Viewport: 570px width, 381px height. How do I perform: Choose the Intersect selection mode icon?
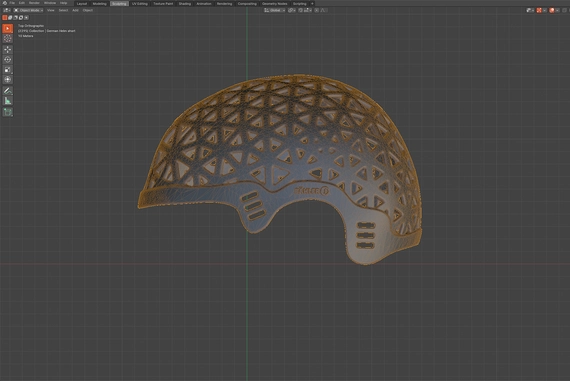[27, 17]
